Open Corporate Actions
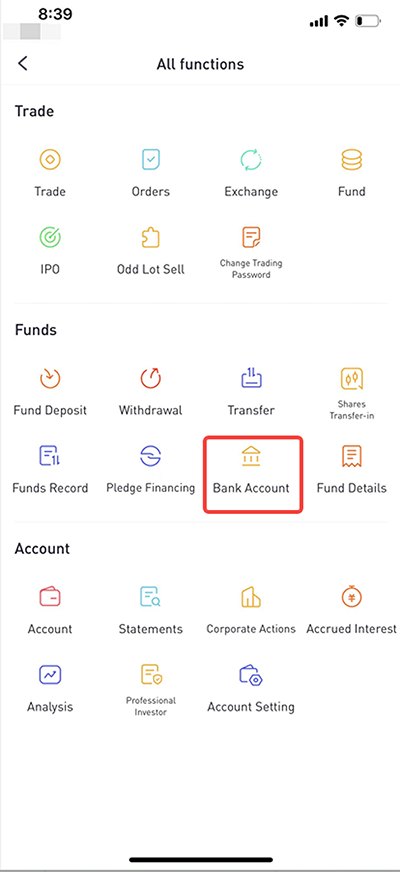 click(251, 611)
